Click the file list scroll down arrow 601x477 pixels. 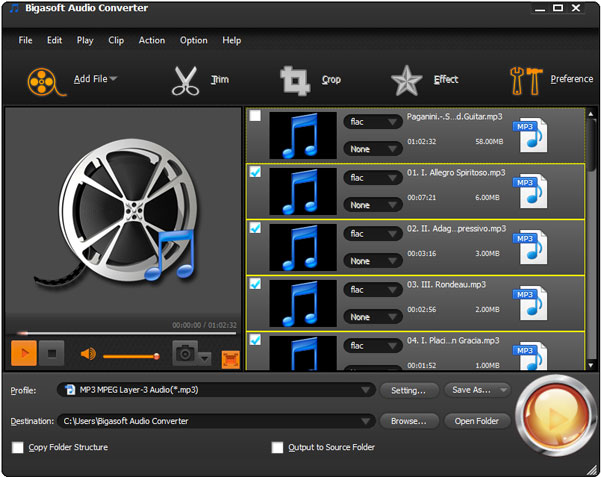click(x=591, y=365)
